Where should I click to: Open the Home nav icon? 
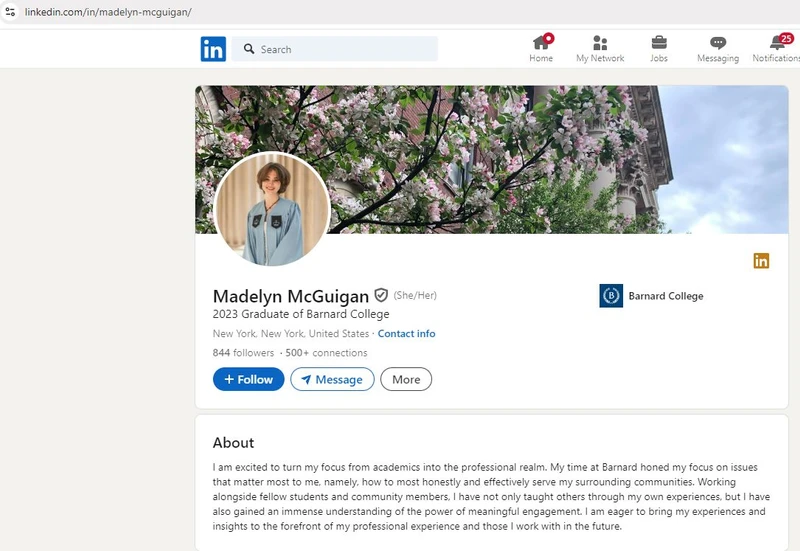click(541, 43)
